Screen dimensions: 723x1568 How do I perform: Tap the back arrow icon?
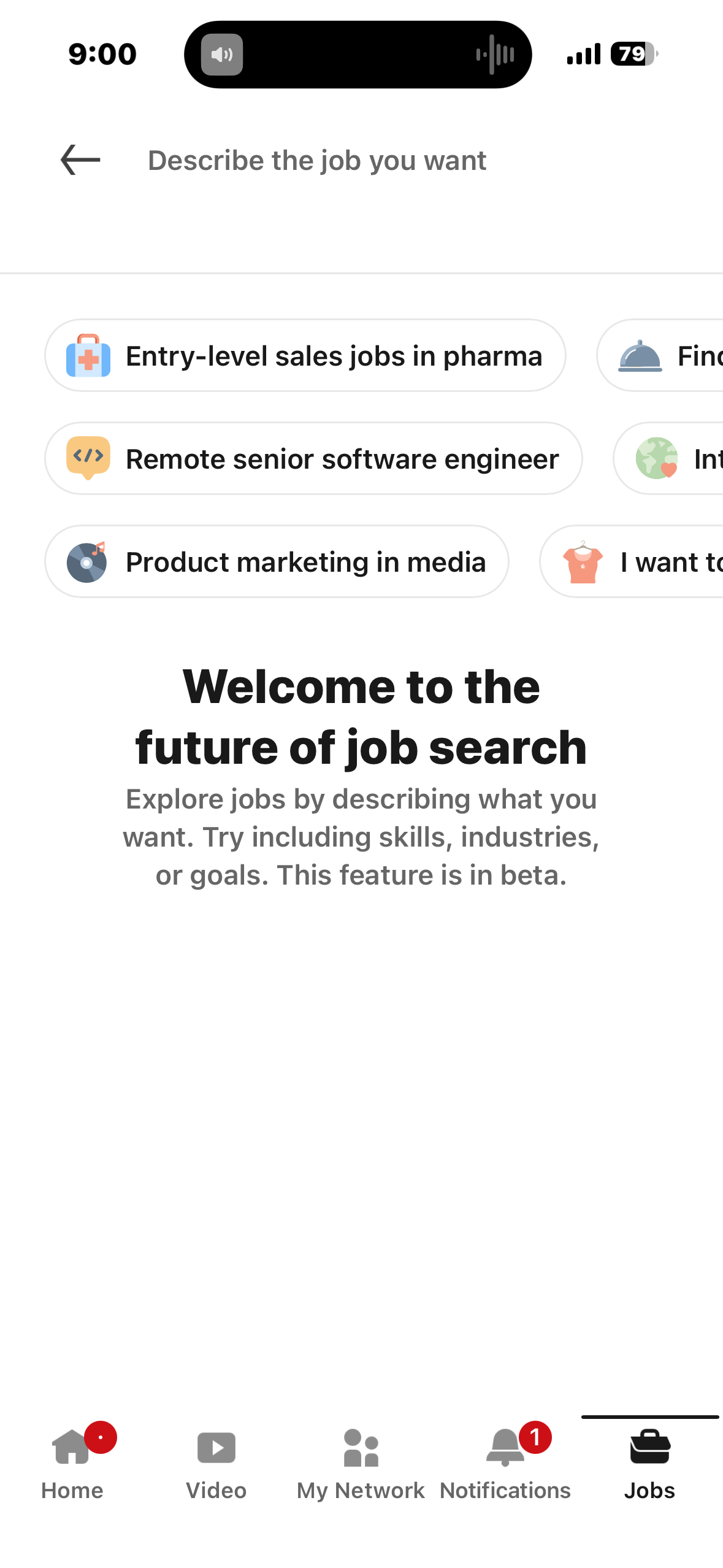(x=80, y=160)
